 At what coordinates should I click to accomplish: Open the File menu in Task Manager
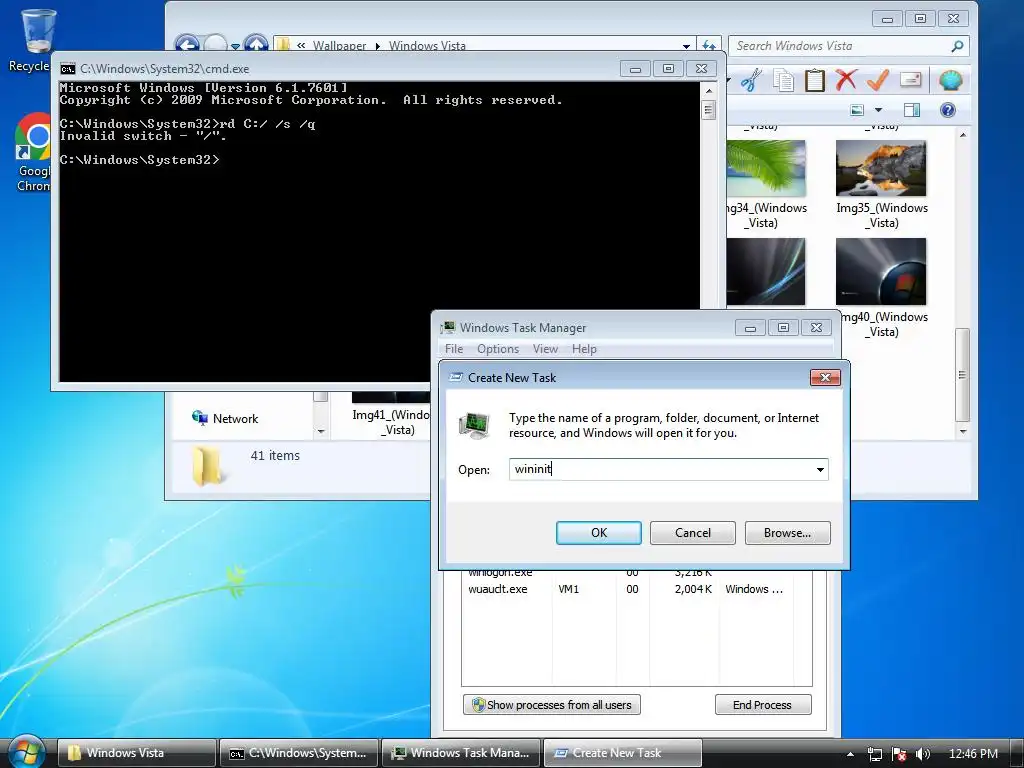[454, 349]
